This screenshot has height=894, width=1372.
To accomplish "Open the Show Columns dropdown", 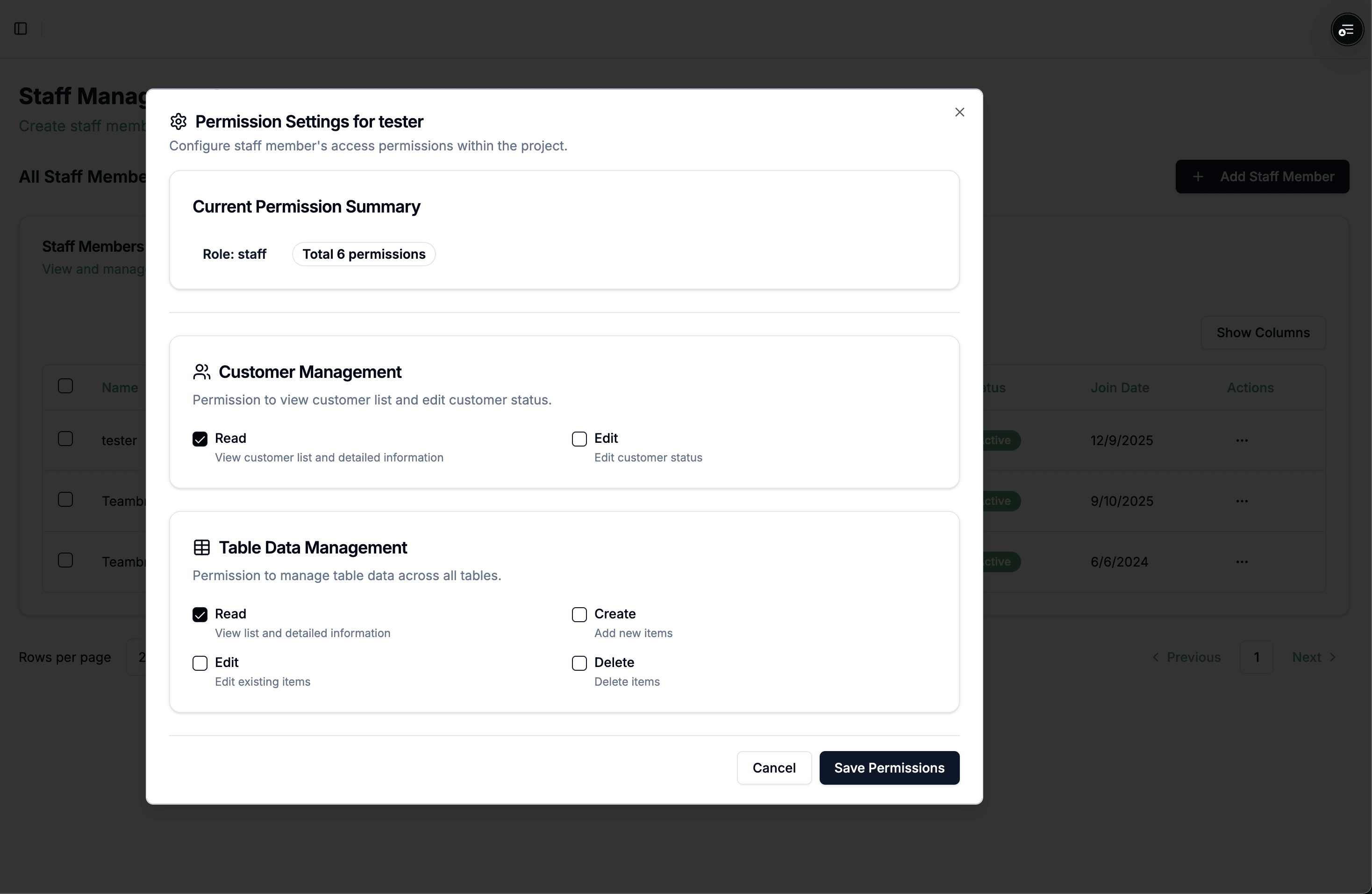I will [x=1263, y=333].
